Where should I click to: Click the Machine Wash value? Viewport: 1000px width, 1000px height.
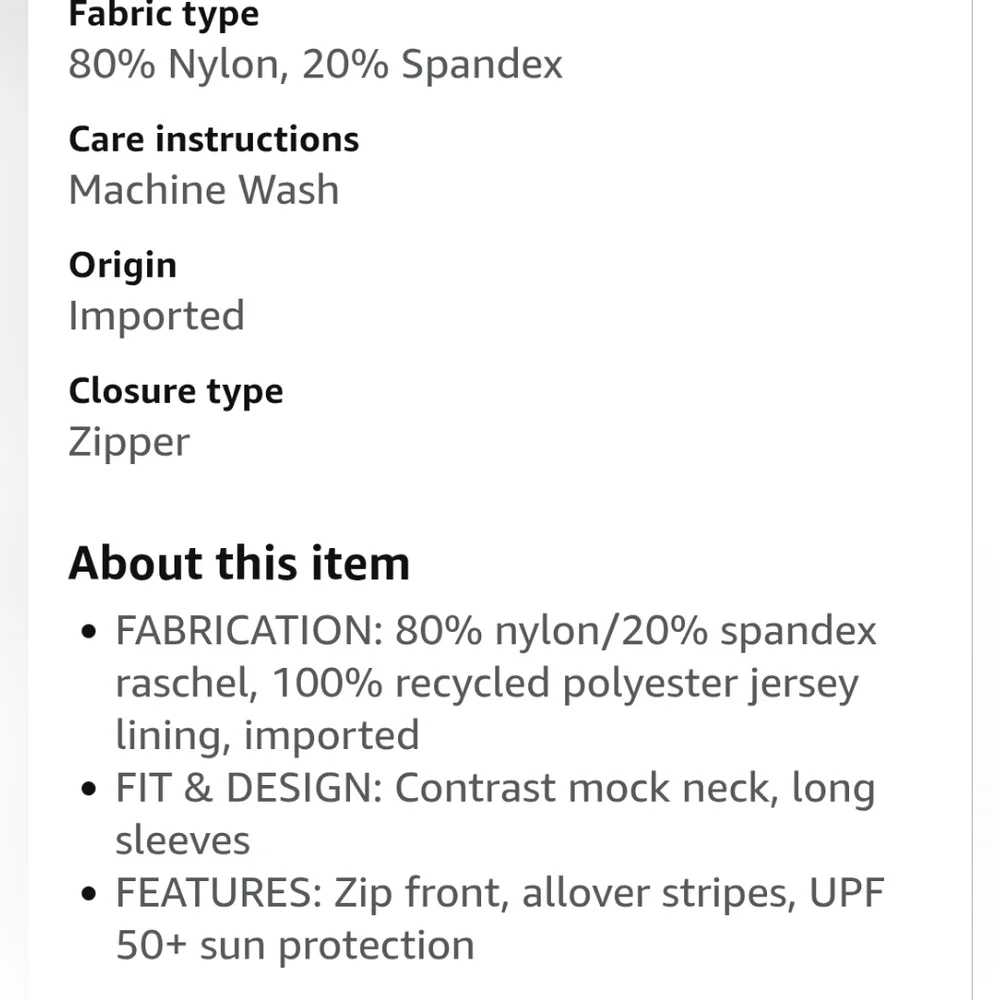204,189
